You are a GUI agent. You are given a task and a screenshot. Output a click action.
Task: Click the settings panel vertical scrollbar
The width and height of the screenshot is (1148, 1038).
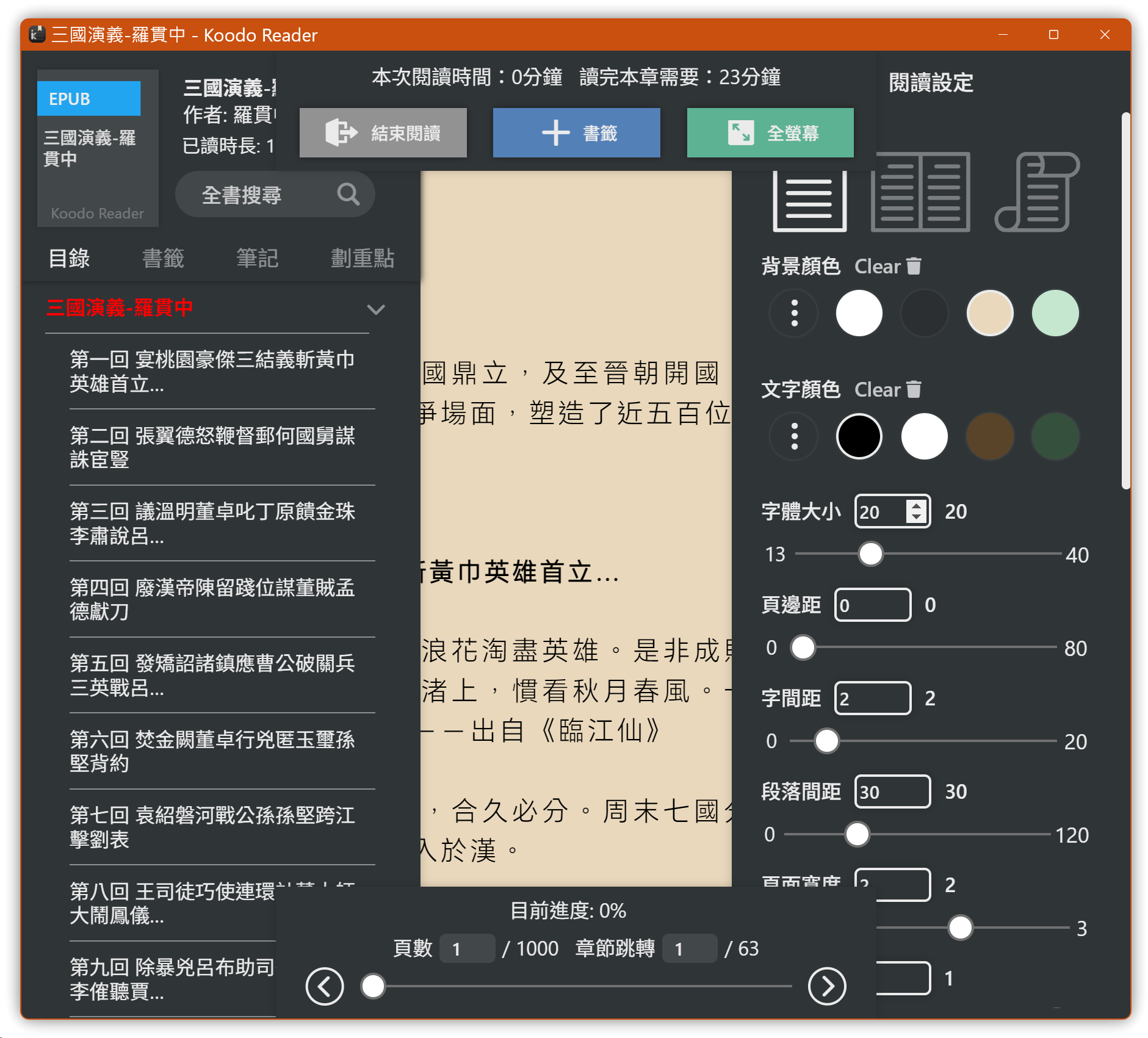click(1125, 300)
